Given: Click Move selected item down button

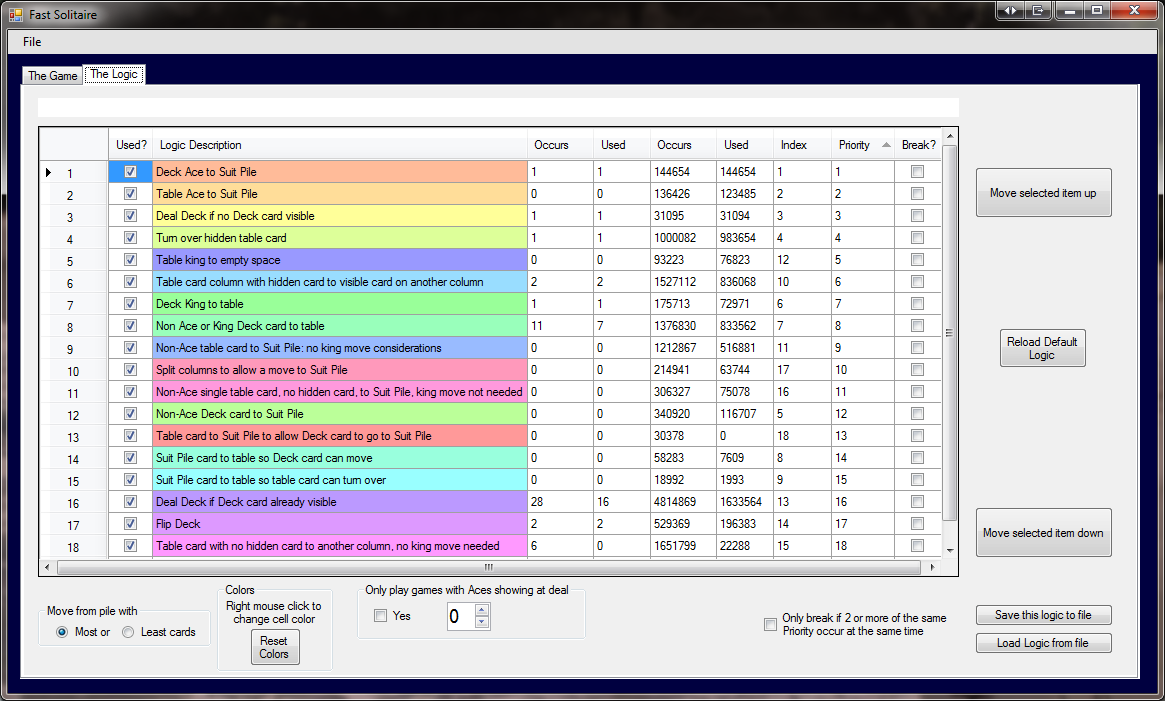Looking at the screenshot, I should pos(1043,532).
